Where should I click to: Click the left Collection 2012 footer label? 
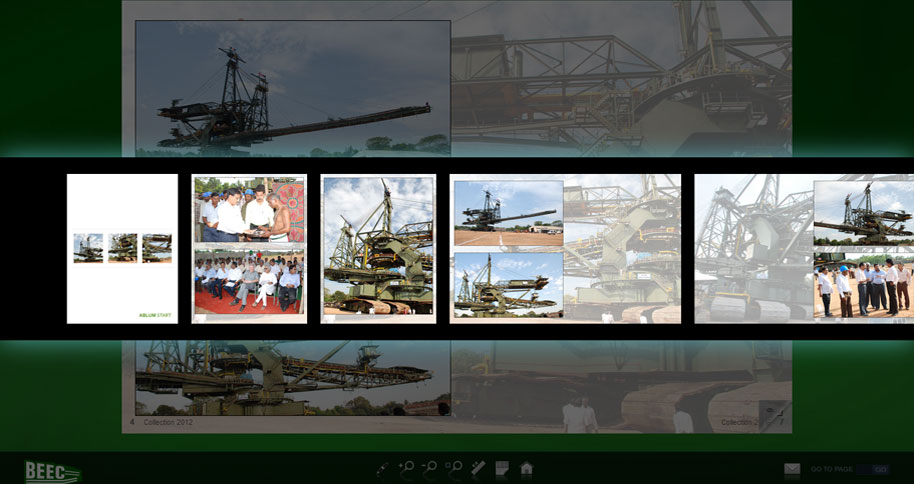pyautogui.click(x=168, y=423)
